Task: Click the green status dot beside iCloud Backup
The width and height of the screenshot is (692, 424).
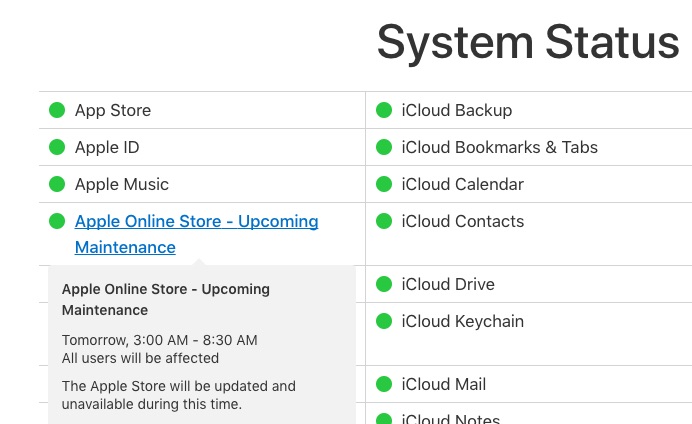Action: tap(384, 110)
